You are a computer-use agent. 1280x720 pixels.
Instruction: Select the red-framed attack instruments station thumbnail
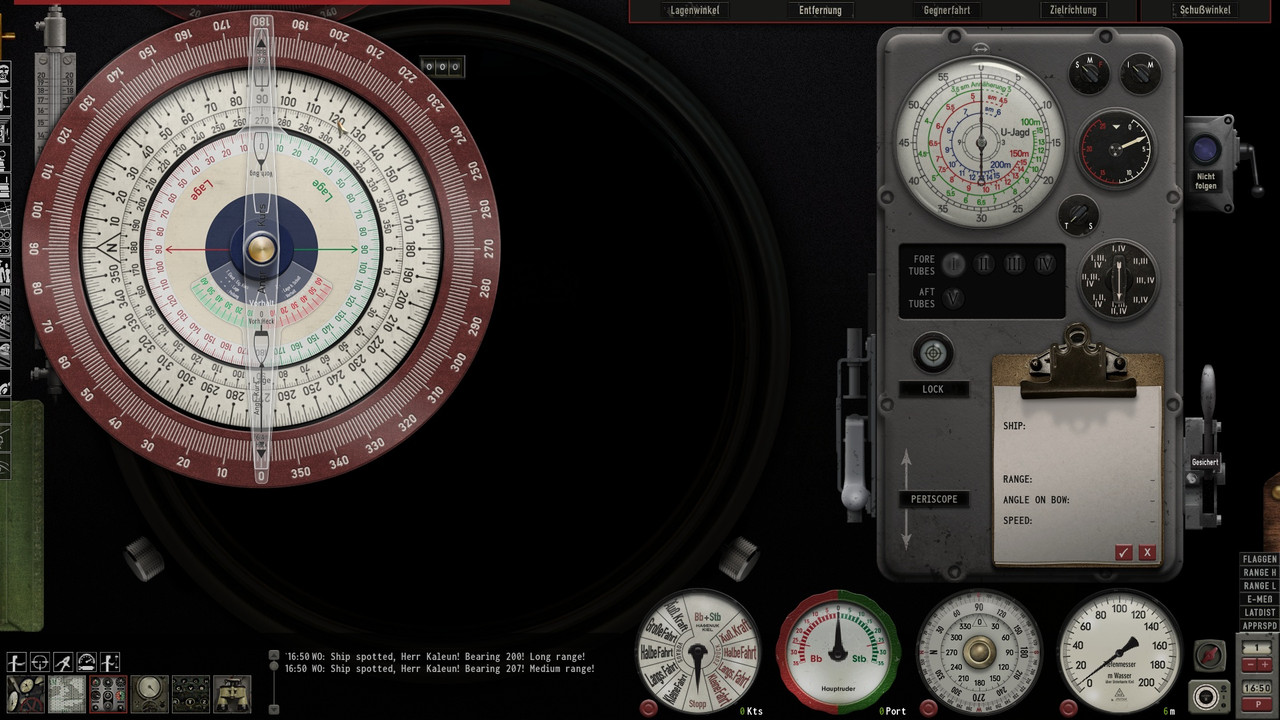coord(108,694)
